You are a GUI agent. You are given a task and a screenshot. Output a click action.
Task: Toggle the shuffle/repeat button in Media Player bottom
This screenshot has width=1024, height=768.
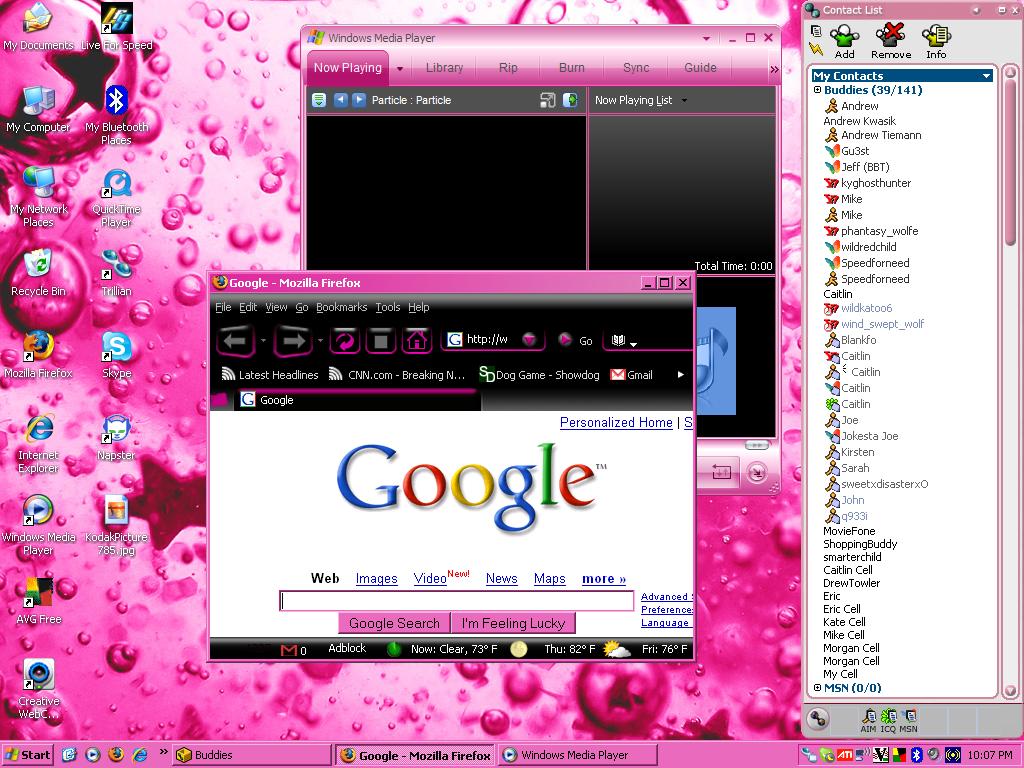click(x=721, y=473)
